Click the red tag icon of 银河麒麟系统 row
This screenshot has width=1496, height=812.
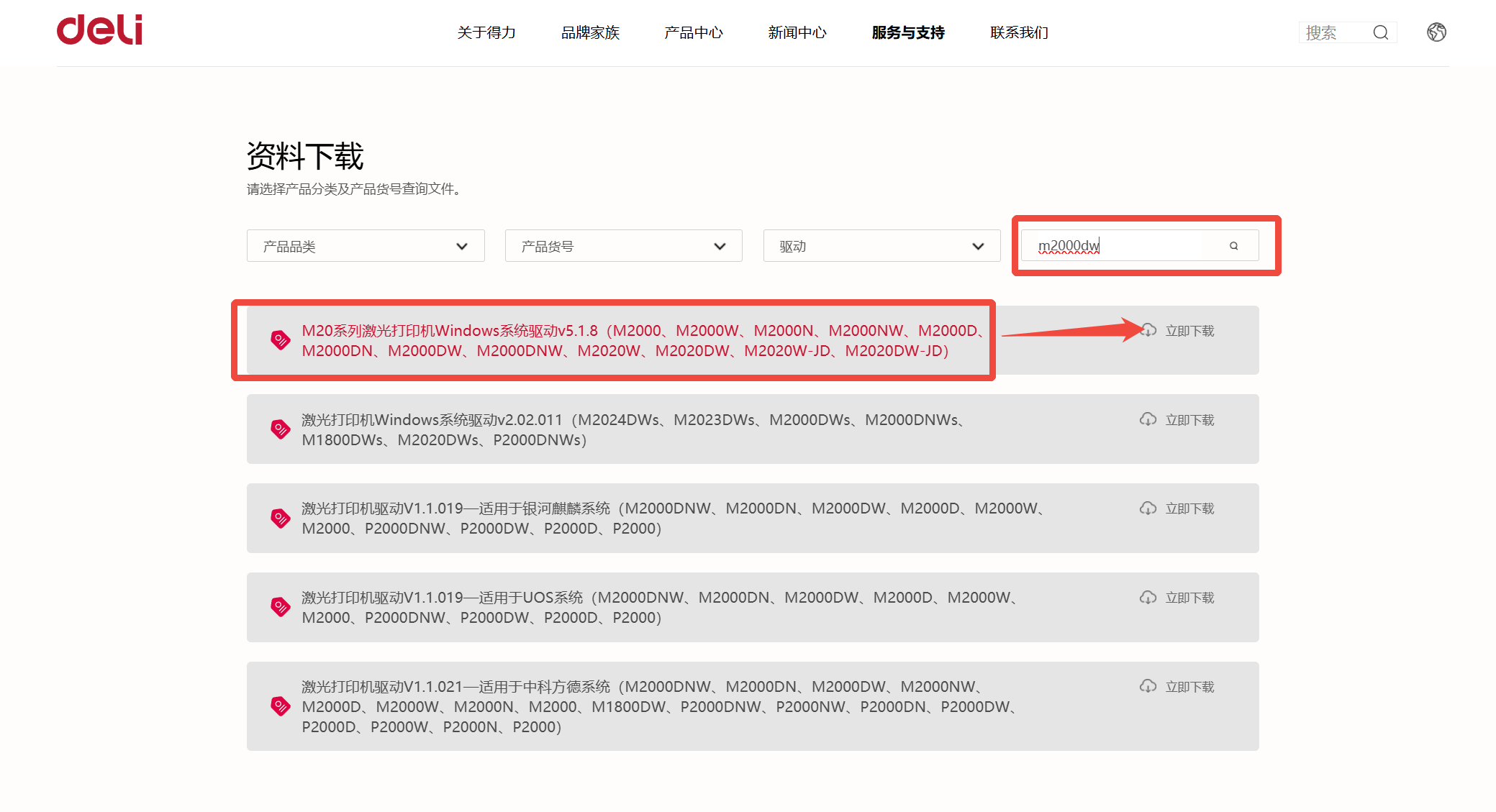[x=280, y=518]
